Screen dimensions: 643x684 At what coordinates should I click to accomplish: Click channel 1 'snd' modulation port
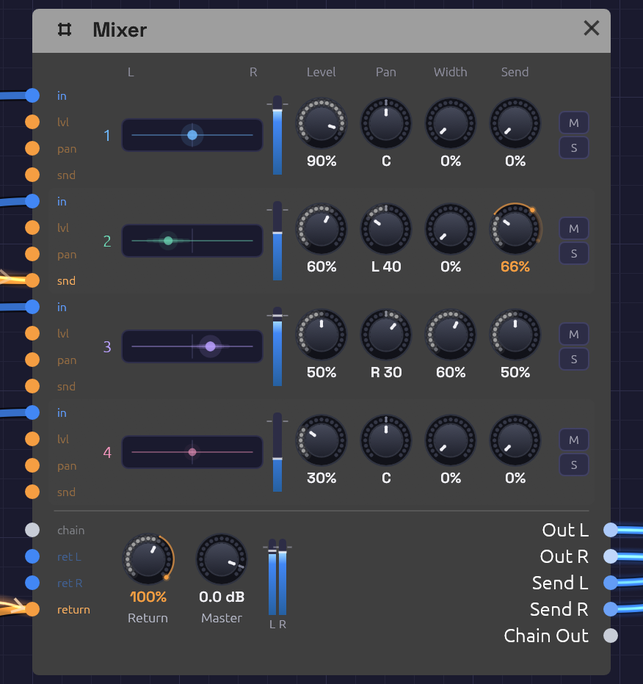[x=32, y=175]
